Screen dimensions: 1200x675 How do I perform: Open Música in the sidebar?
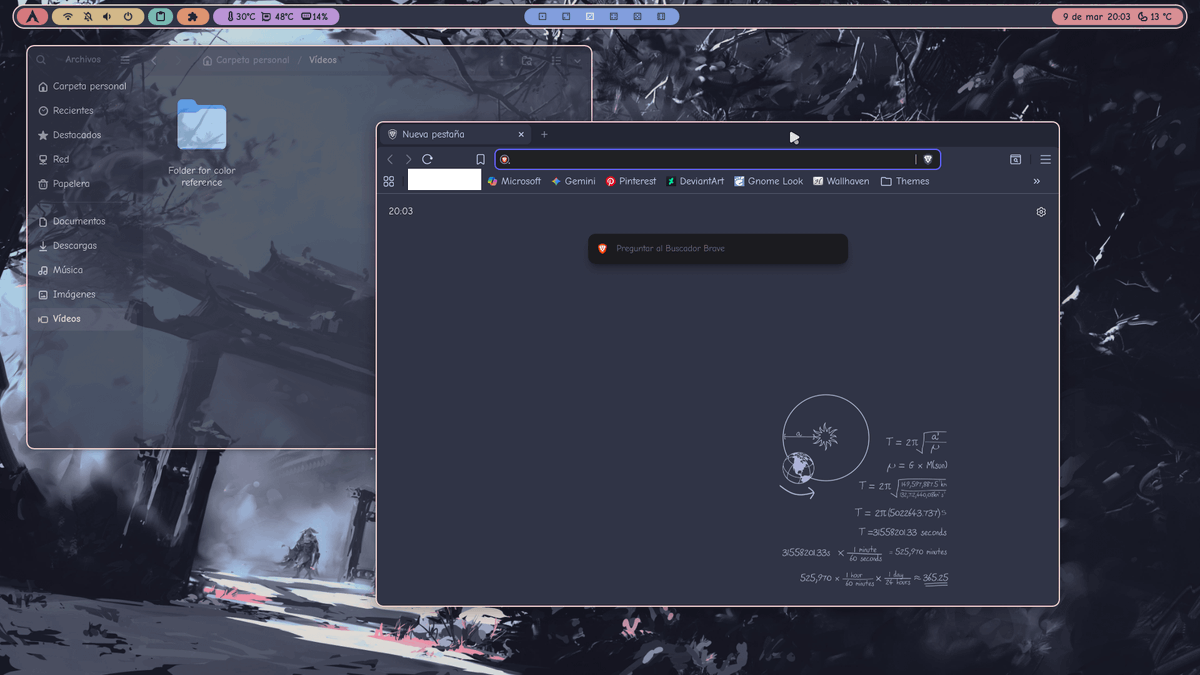click(84, 270)
